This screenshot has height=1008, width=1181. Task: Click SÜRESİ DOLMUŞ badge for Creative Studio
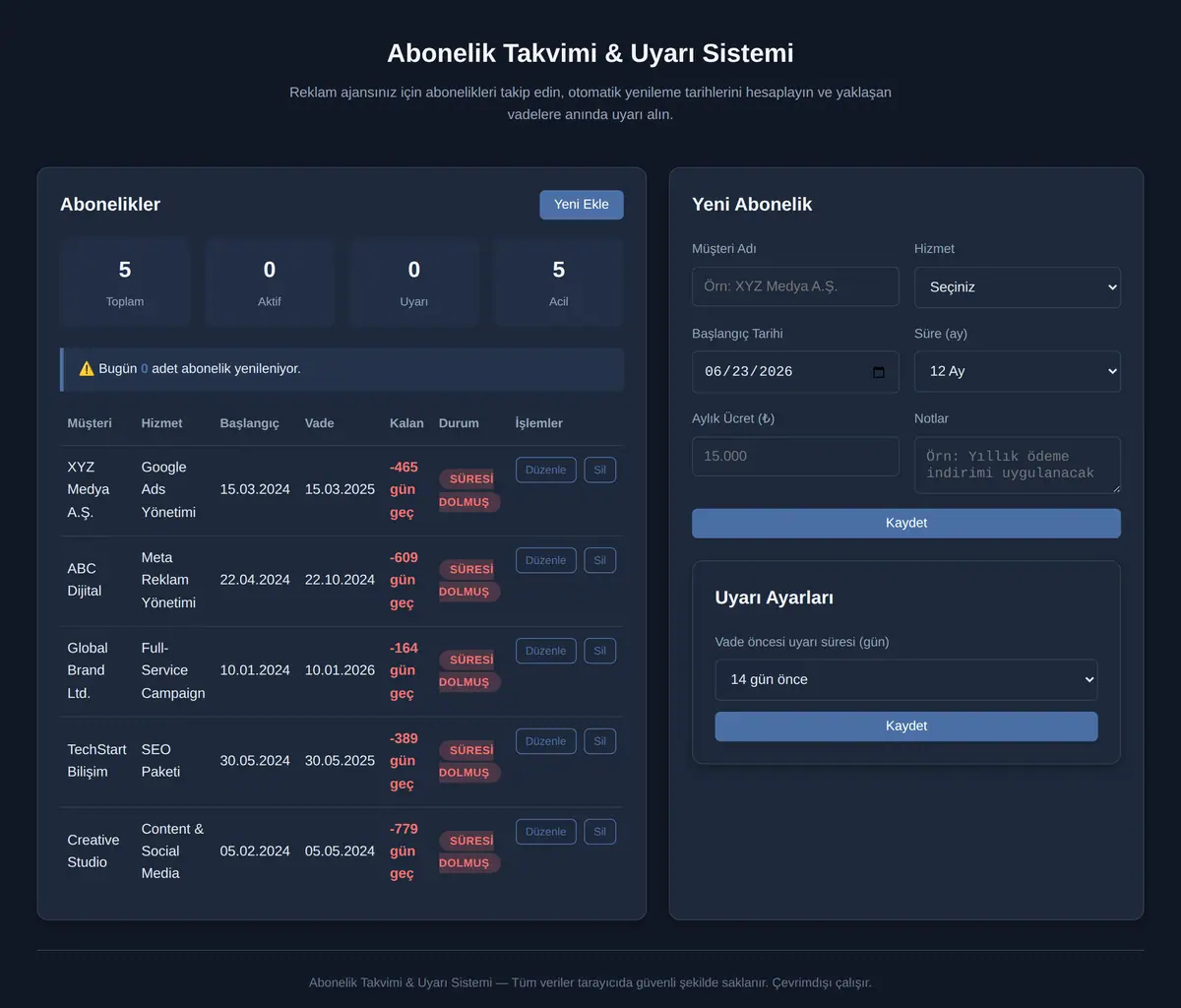coord(469,852)
